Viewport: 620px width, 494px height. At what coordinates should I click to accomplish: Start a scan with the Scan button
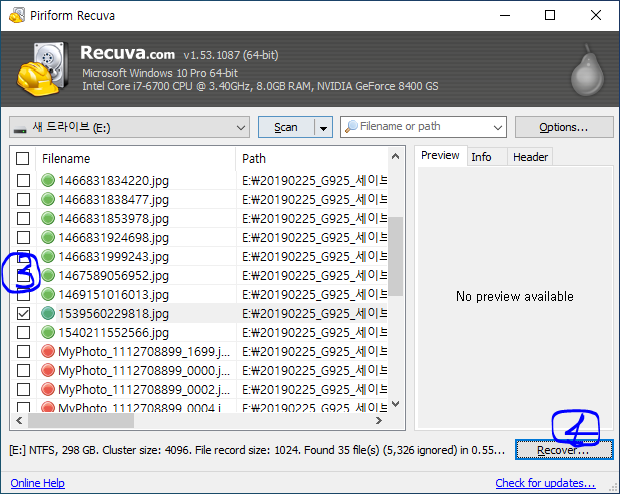[286, 127]
